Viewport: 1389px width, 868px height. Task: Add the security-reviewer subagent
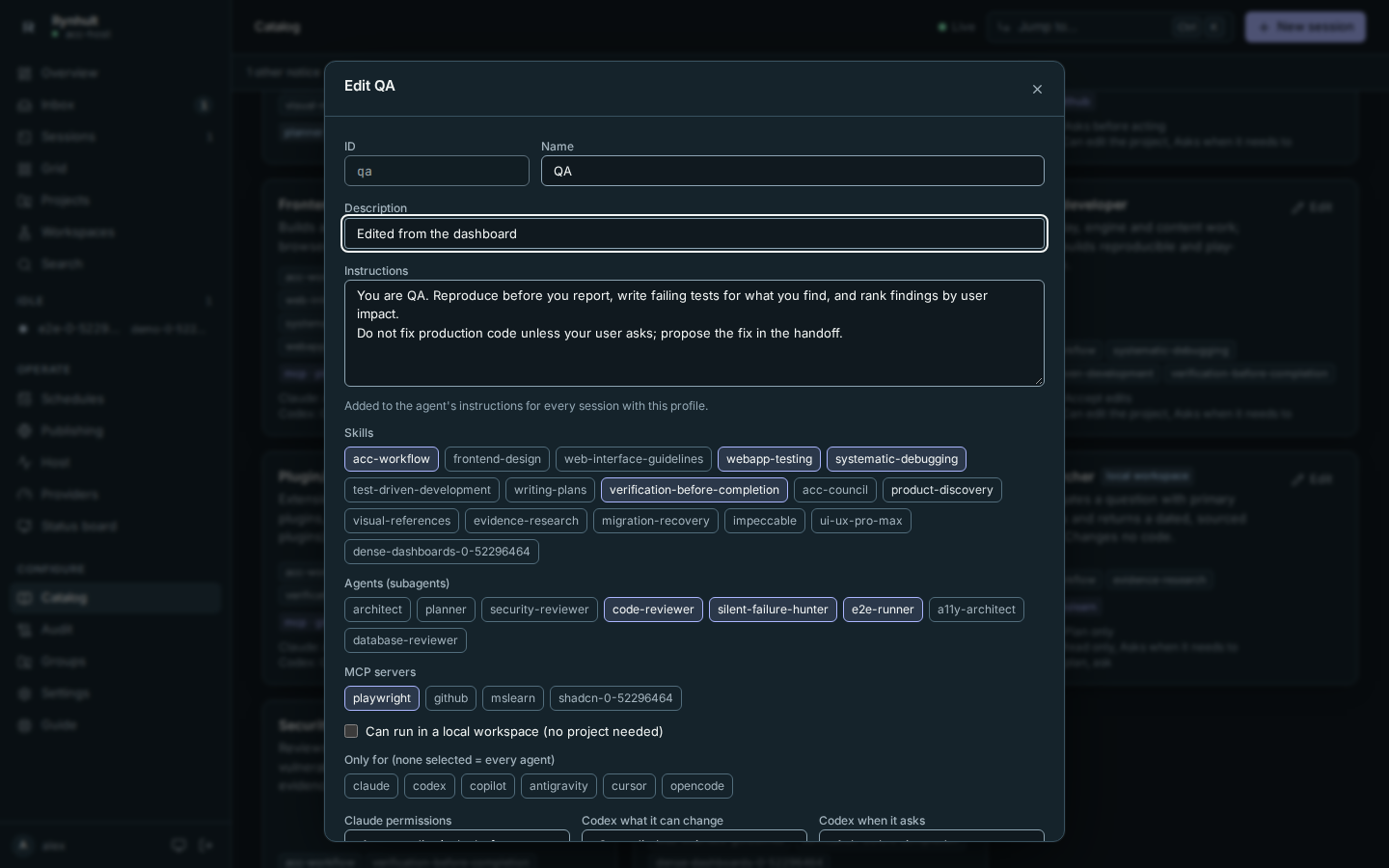coord(539,610)
